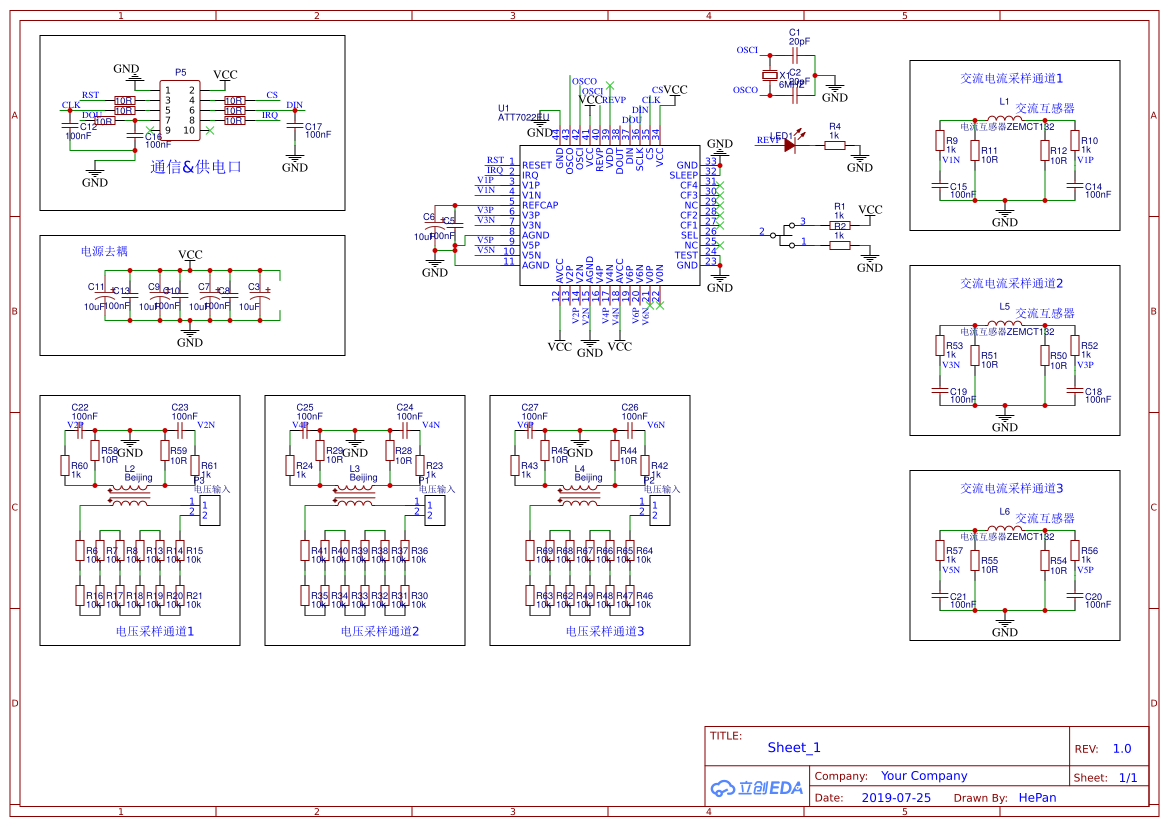
Task: Select resistor R4 beside LED1
Action: tap(835, 145)
